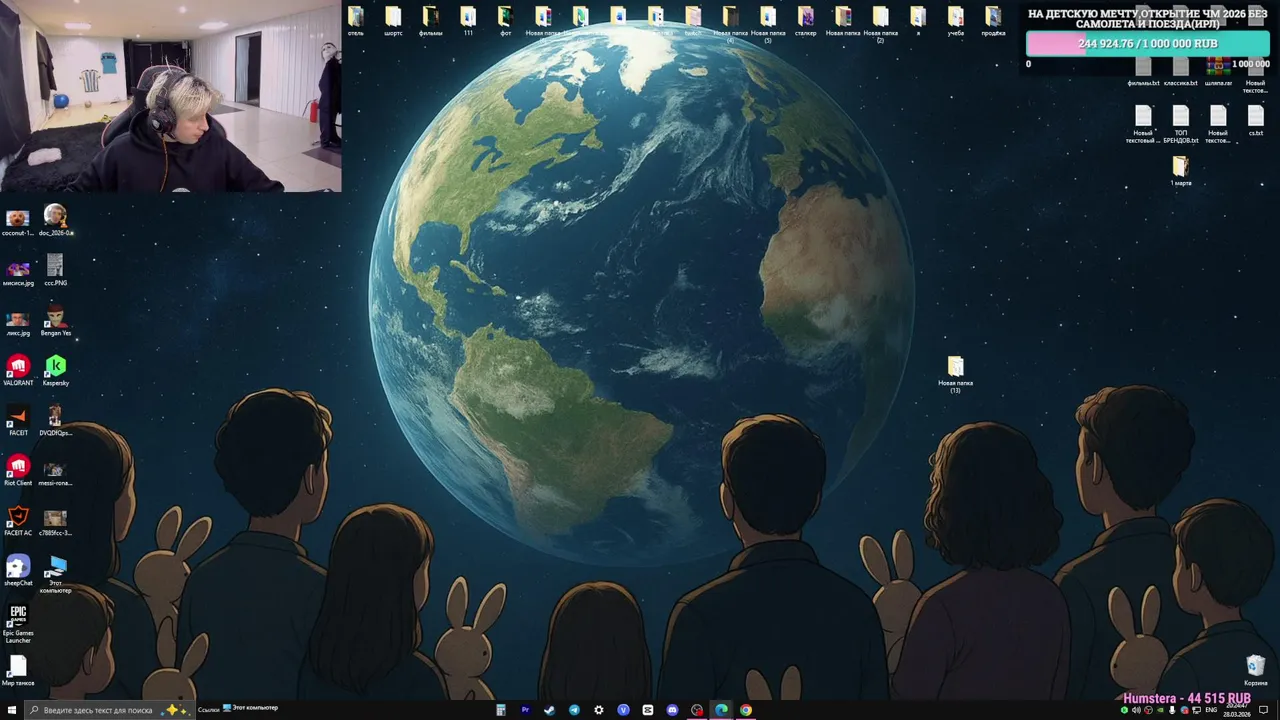Select the cs.txt text file
This screenshot has height=720, width=1280.
pos(1256,121)
